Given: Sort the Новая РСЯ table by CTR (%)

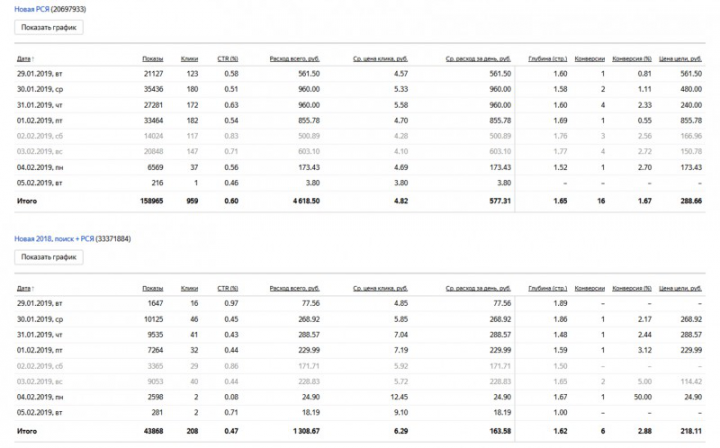Looking at the screenshot, I should [228, 59].
